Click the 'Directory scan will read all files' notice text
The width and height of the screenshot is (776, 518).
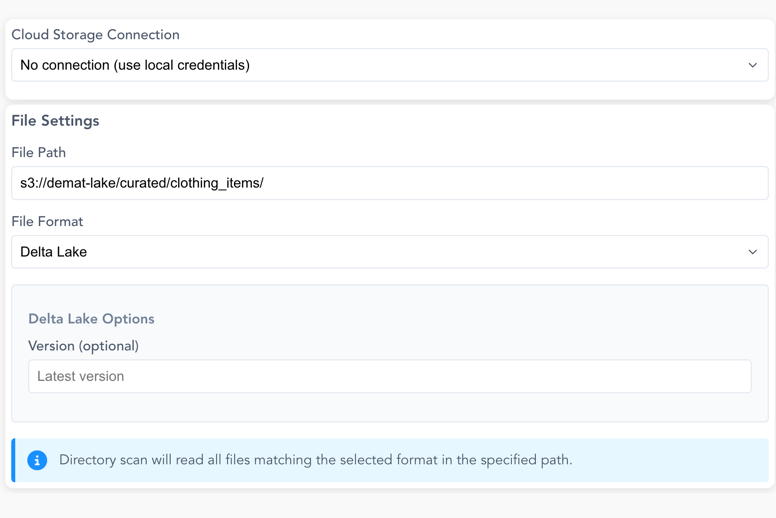click(x=316, y=460)
